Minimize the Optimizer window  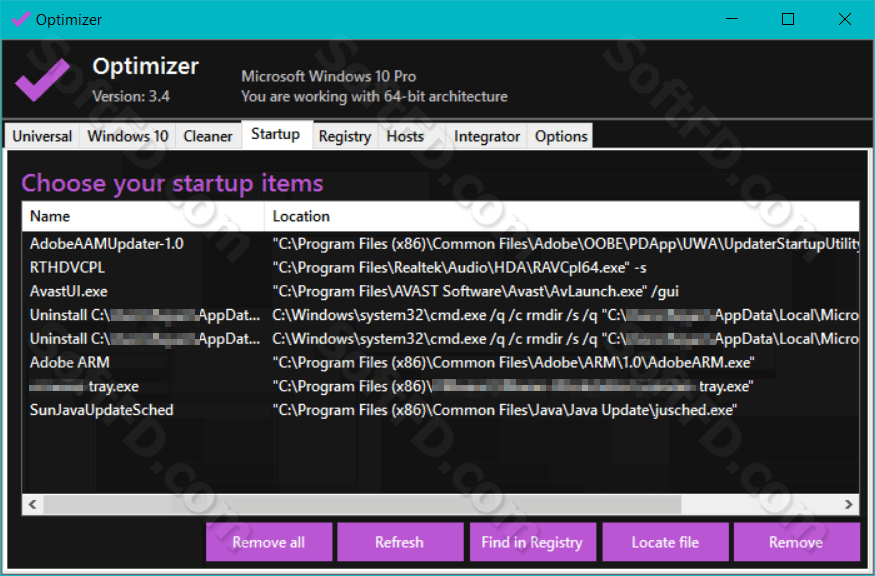[732, 20]
